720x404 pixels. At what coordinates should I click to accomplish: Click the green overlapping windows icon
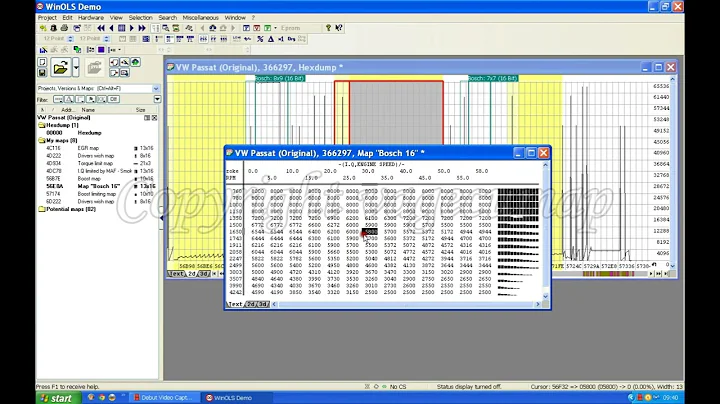click(78, 50)
